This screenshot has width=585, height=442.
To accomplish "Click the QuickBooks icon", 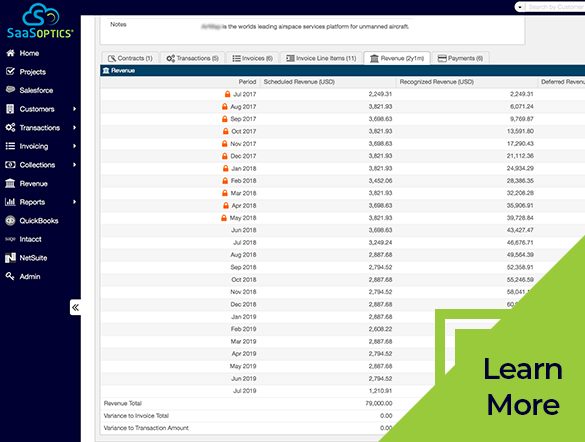I will pos(10,220).
